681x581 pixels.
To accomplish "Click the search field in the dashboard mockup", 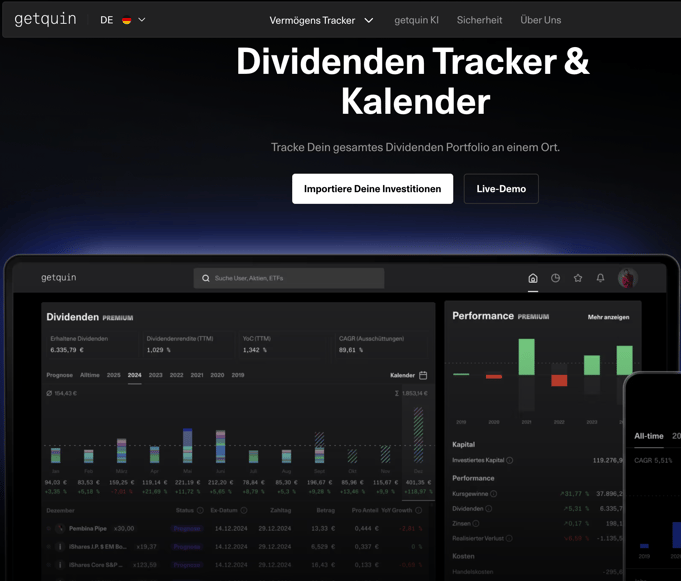I will pyautogui.click(x=289, y=278).
